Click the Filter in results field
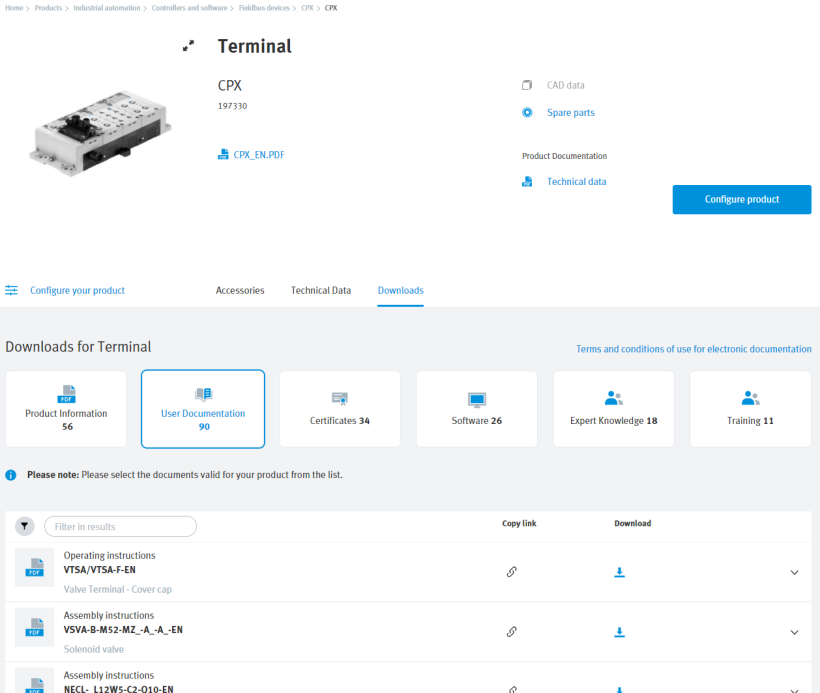Image resolution: width=820 pixels, height=693 pixels. click(120, 527)
